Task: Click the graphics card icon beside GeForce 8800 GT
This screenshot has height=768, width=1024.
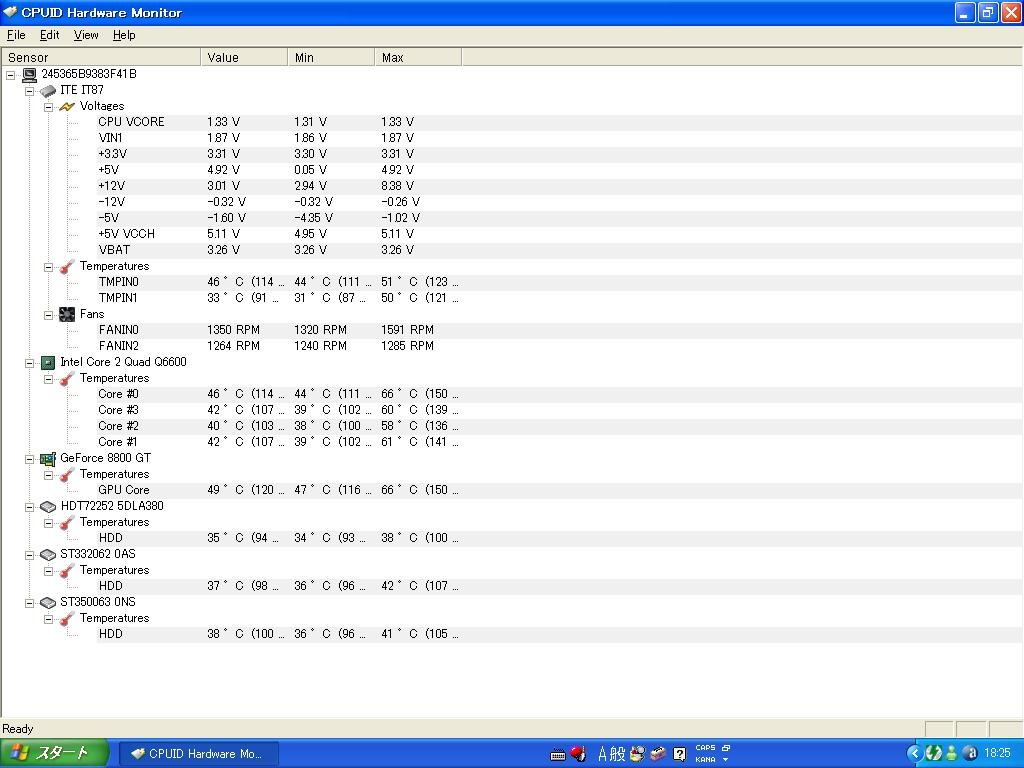Action: [x=48, y=458]
